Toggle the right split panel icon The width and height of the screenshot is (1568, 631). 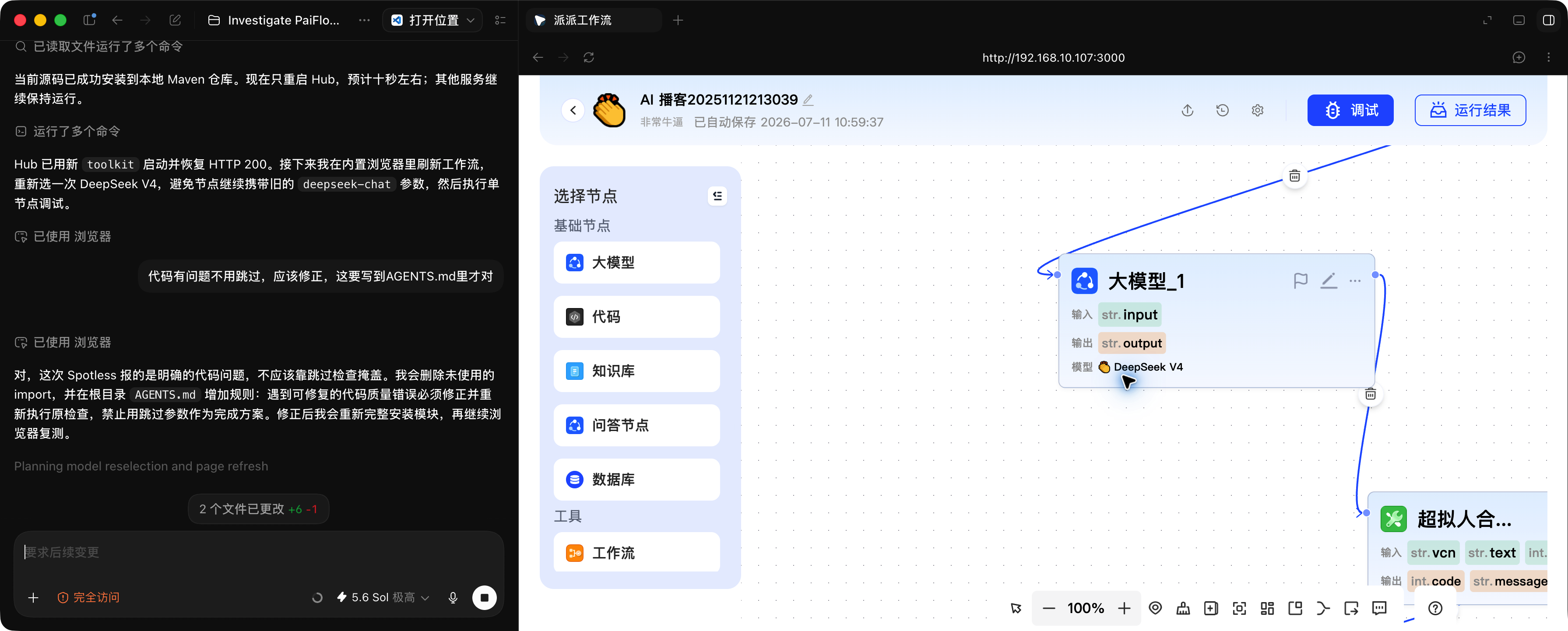pyautogui.click(x=1549, y=20)
